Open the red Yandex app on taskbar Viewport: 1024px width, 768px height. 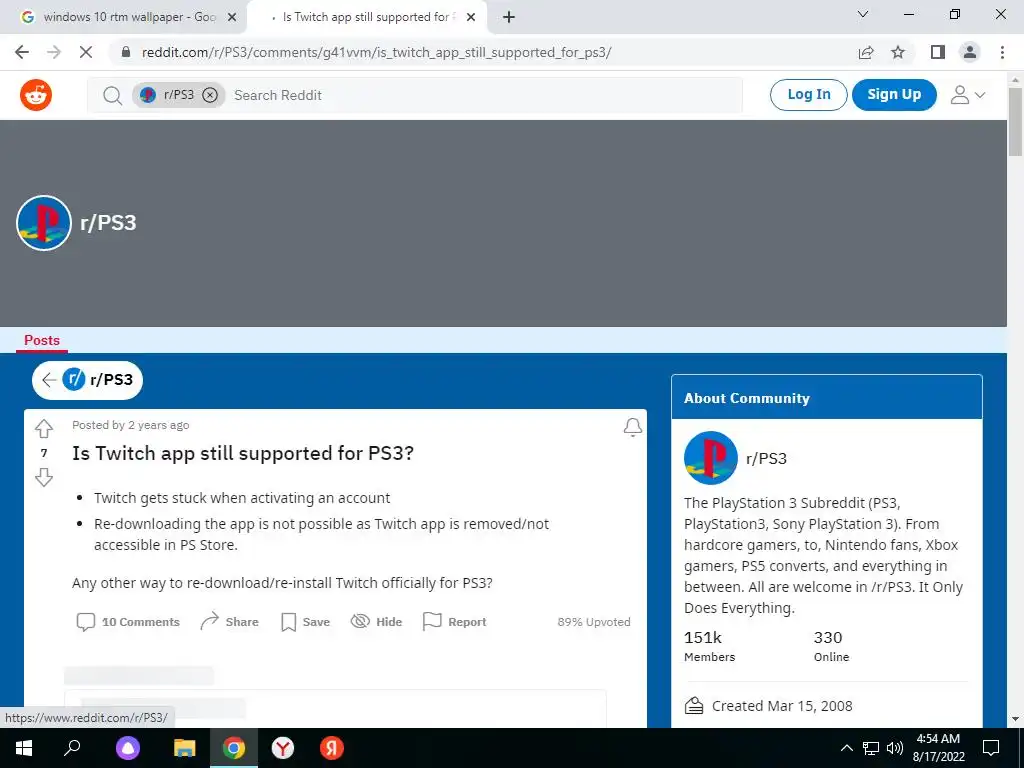tap(332, 748)
